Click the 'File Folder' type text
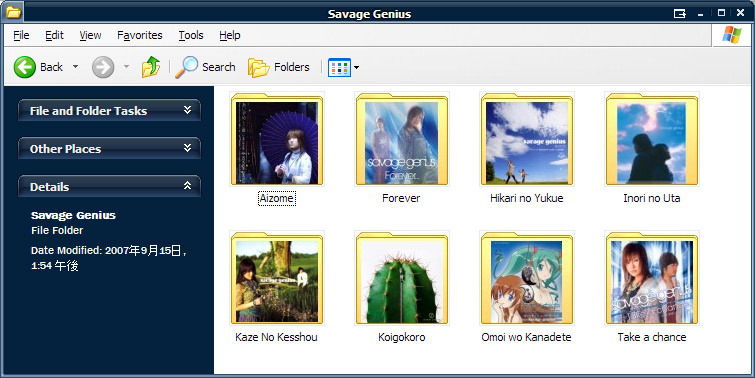 tap(57, 231)
